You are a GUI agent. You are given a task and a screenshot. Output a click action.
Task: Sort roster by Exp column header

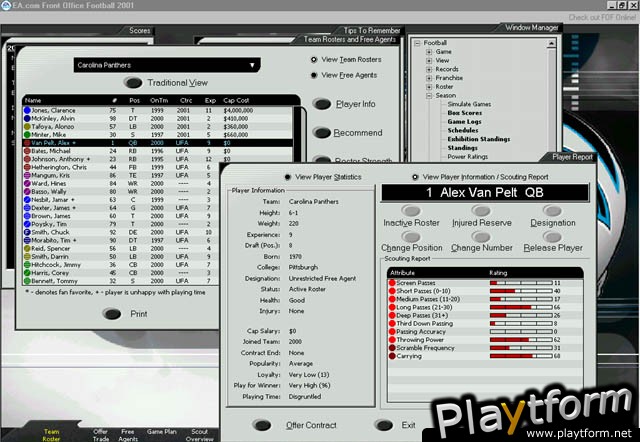point(210,100)
